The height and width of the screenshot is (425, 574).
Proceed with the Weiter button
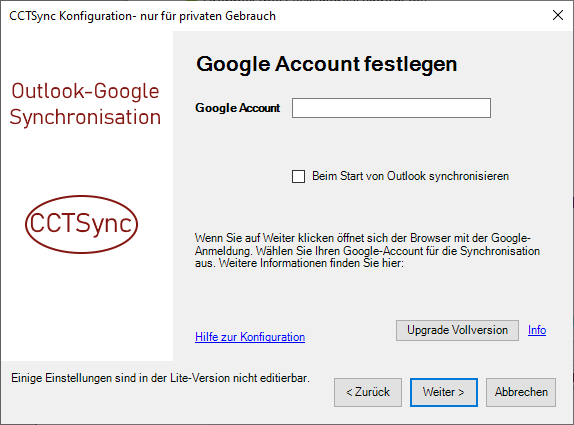coord(444,392)
